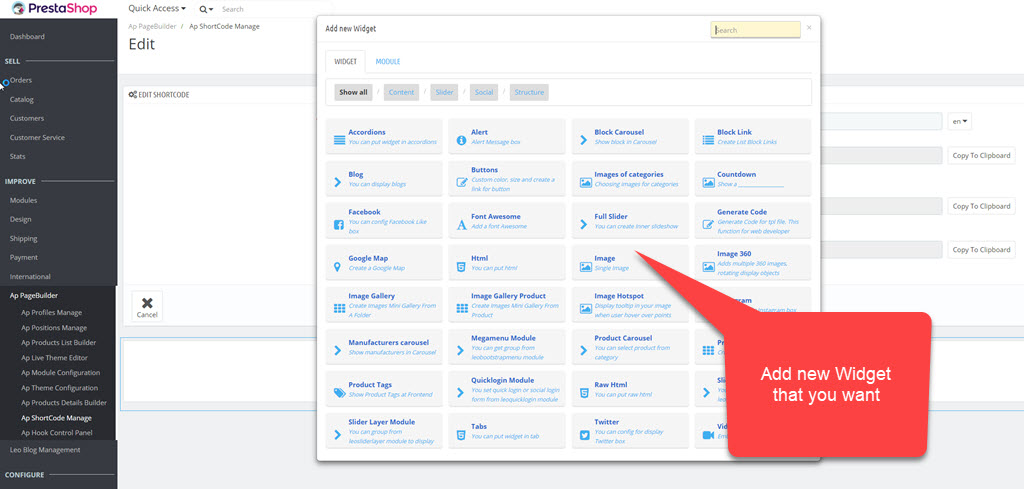Filter widgets by Show all
The height and width of the screenshot is (489, 1024).
coord(353,92)
